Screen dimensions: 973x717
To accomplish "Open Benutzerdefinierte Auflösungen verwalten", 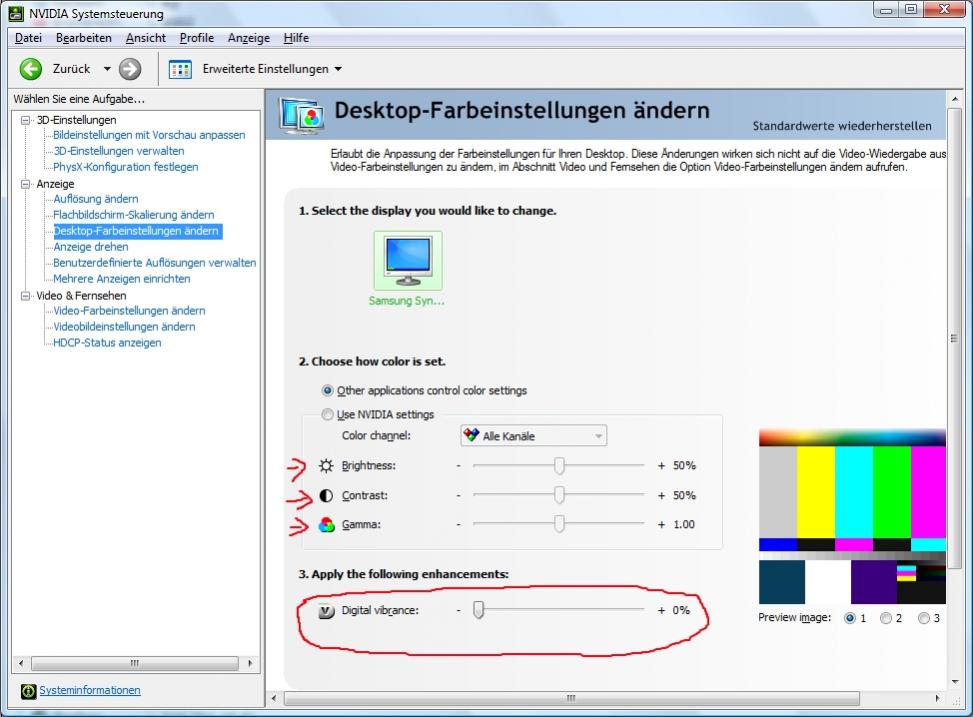I will tap(155, 263).
